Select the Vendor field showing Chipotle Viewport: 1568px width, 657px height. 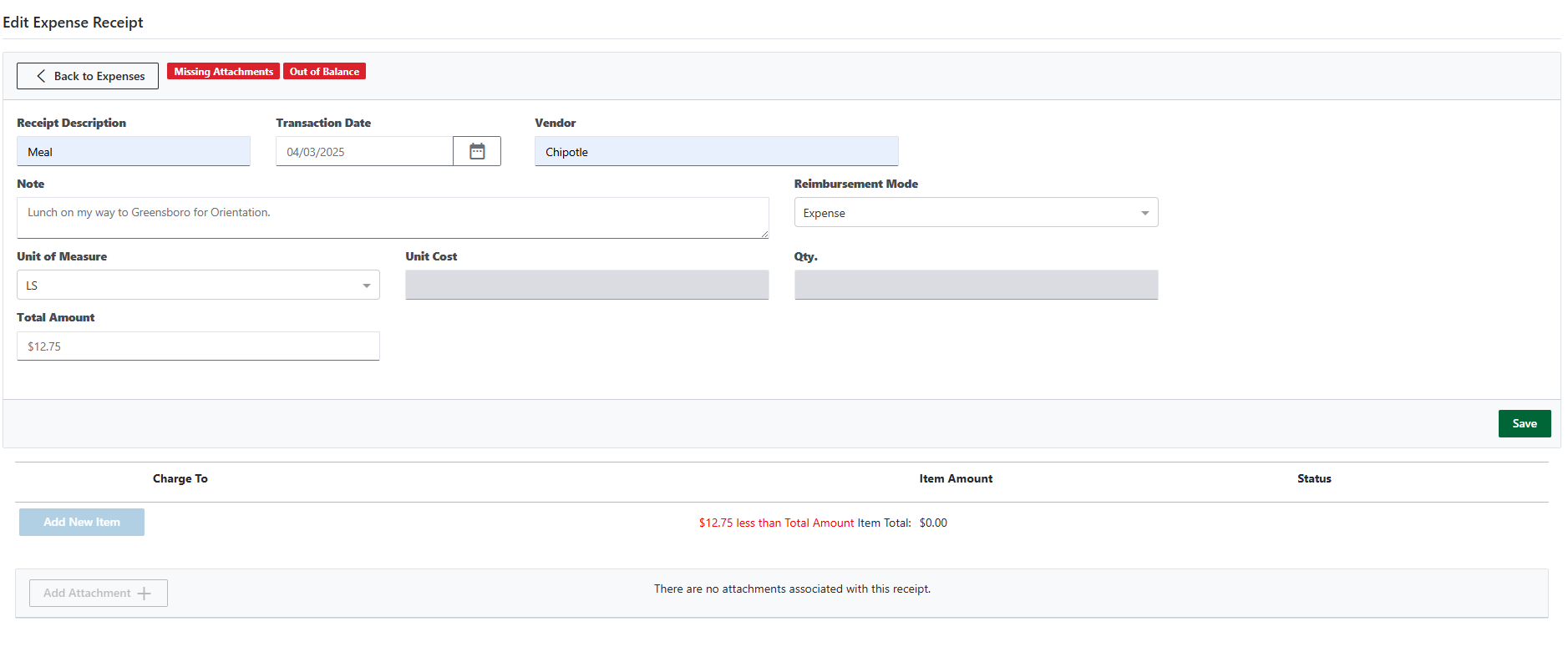point(716,152)
